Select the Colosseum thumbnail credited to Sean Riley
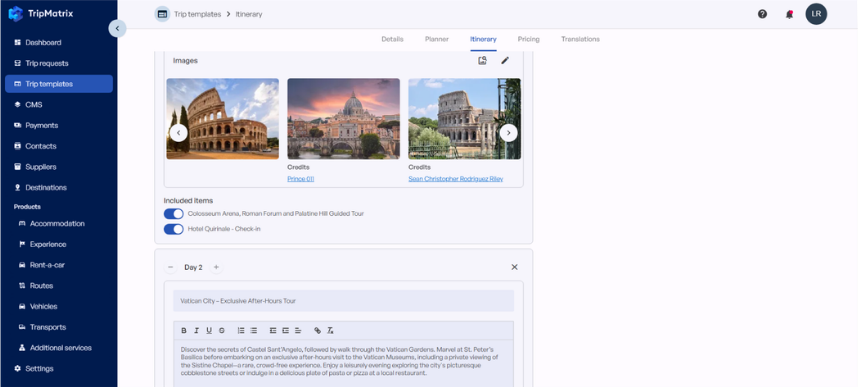 click(x=465, y=119)
